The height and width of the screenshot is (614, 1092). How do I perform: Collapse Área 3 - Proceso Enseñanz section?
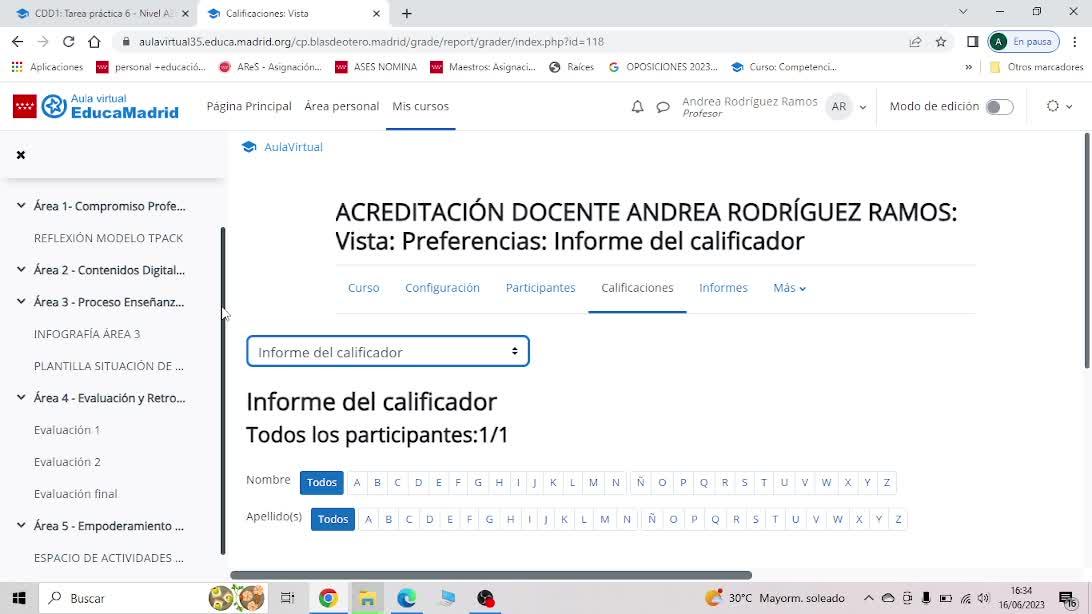coord(21,301)
